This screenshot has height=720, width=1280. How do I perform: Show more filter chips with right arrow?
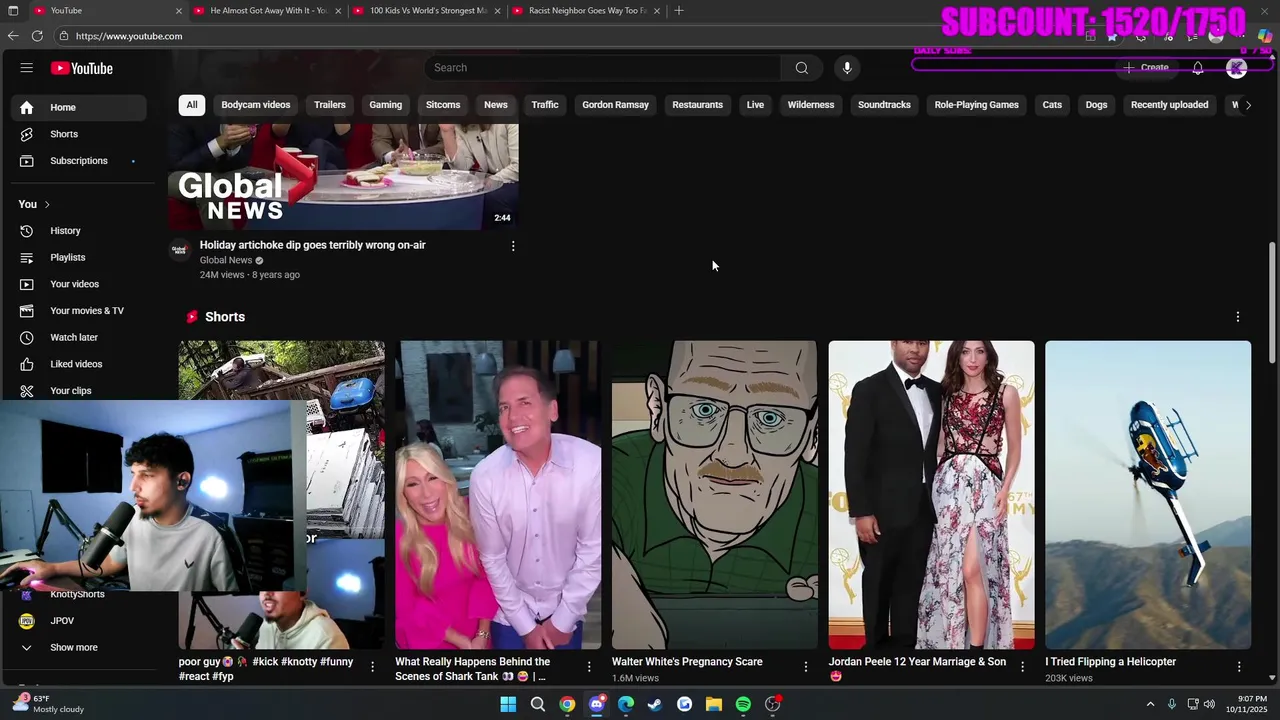[1247, 105]
